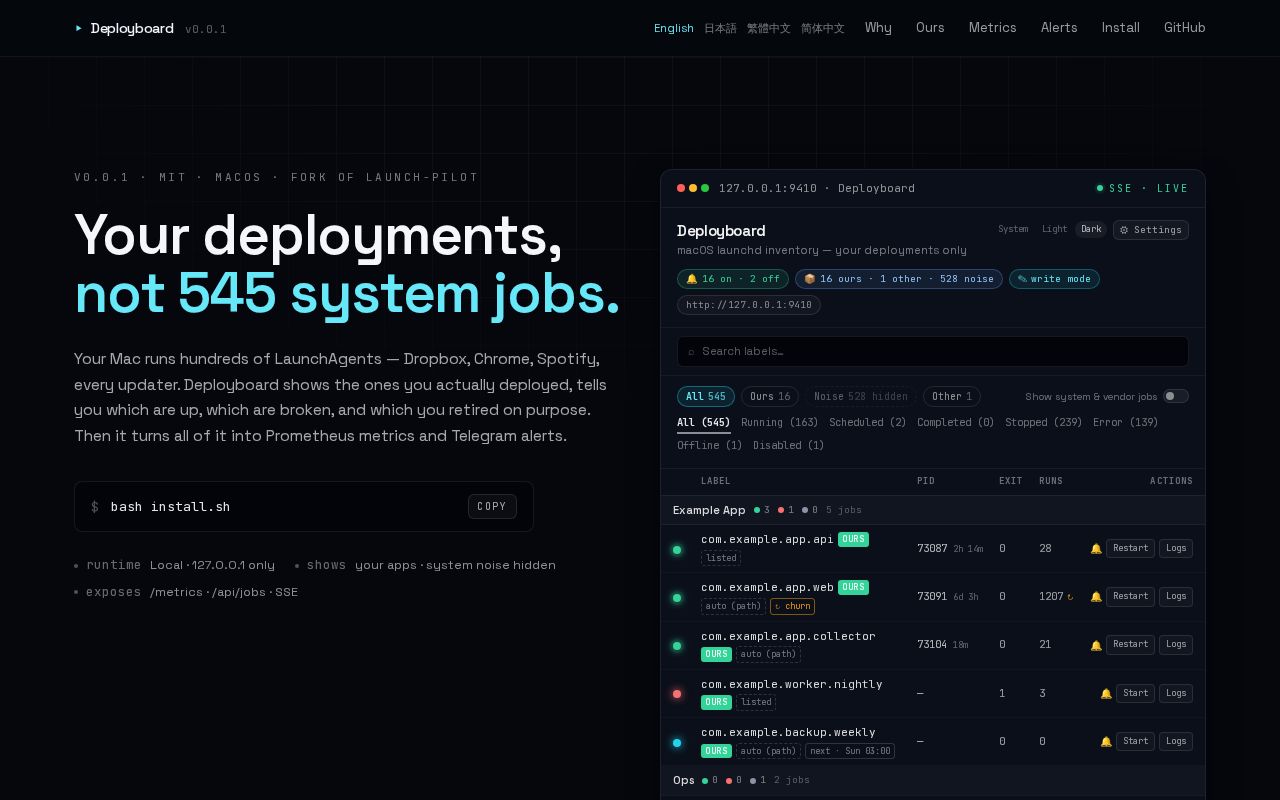Select the Dark theme option
Viewport: 1280px width, 800px height.
(1091, 229)
